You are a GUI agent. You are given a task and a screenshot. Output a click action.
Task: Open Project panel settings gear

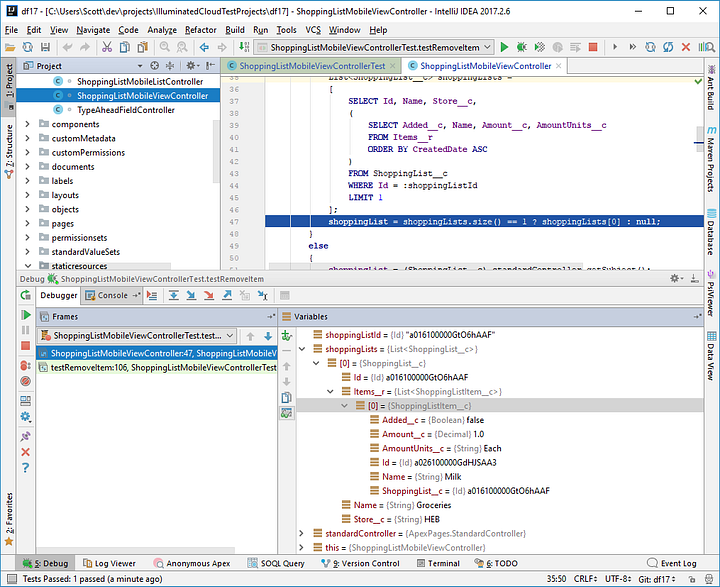tap(192, 66)
